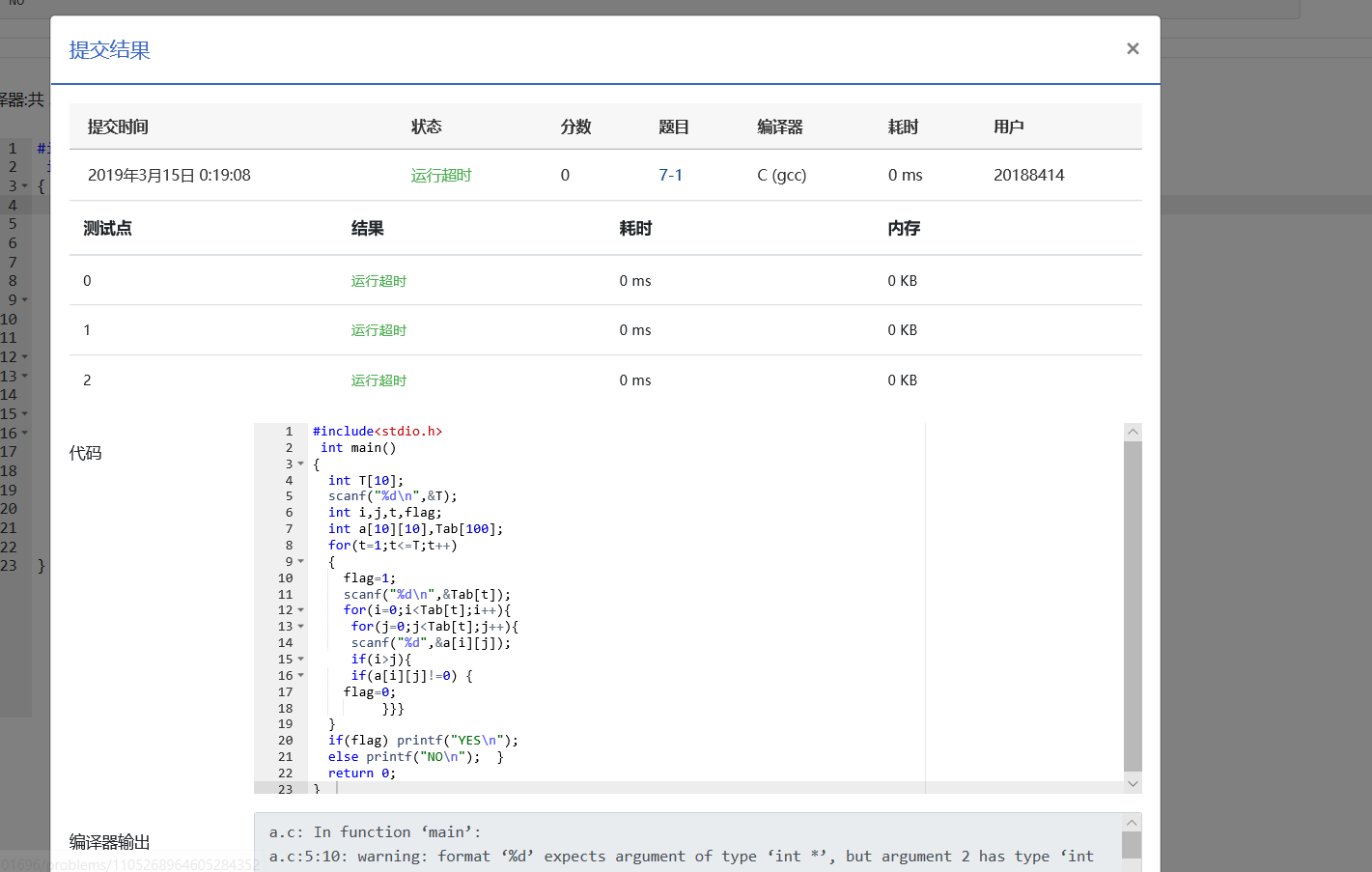The height and width of the screenshot is (872, 1372).
Task: Fold the line 12 for-loop in 代码 viewer
Action: [301, 610]
